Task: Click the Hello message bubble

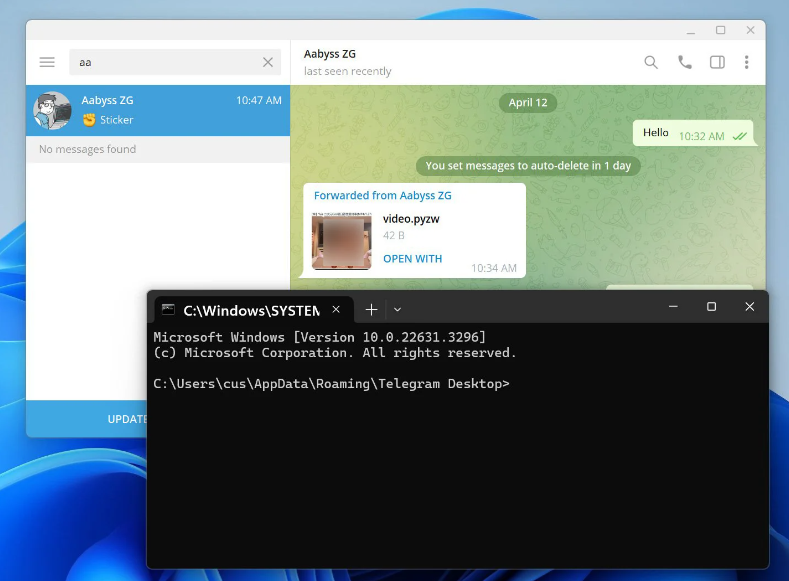Action: tap(656, 133)
